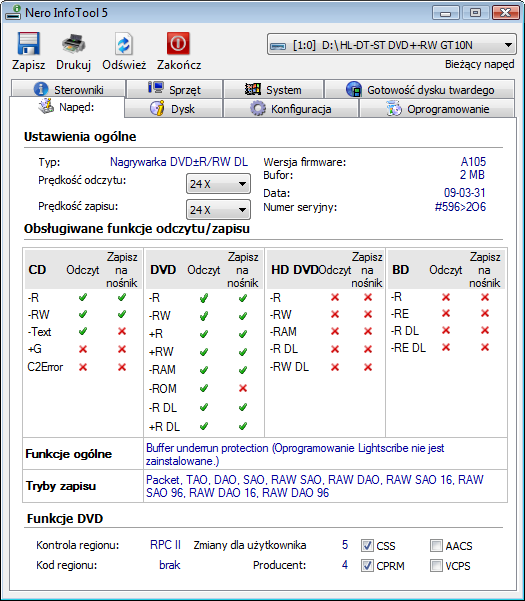Click the red Zakończ power icon
Screen dimensions: 525x601
click(x=178, y=43)
